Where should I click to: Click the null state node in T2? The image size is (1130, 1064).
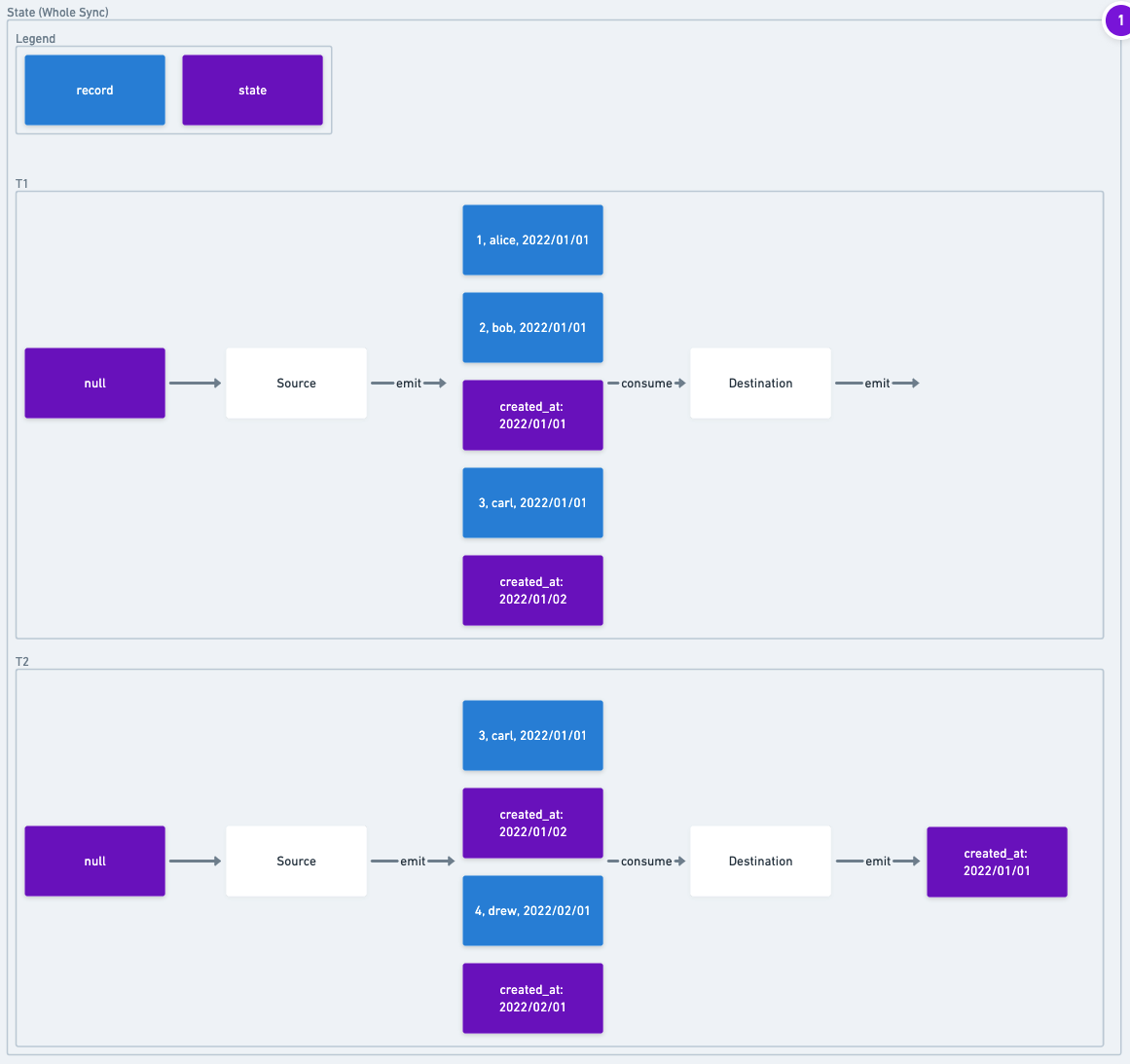94,861
